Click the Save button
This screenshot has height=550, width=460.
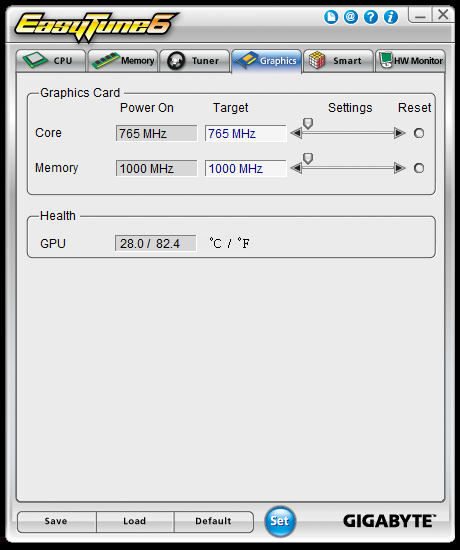pyautogui.click(x=56, y=521)
